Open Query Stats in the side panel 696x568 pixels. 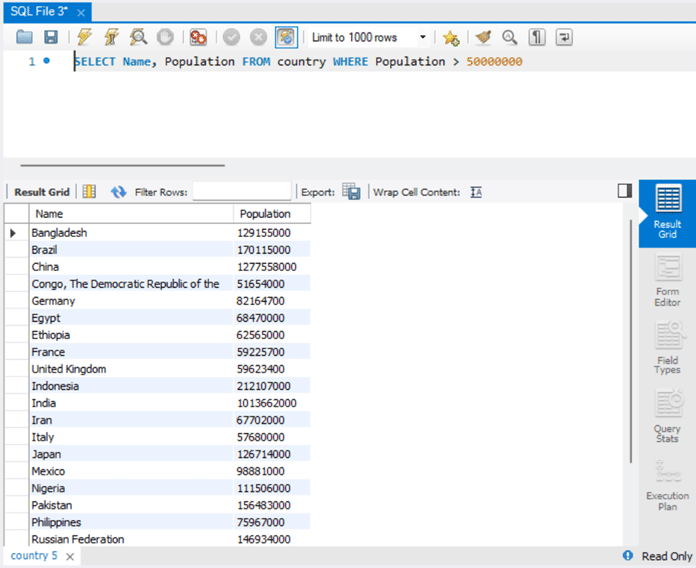point(668,416)
